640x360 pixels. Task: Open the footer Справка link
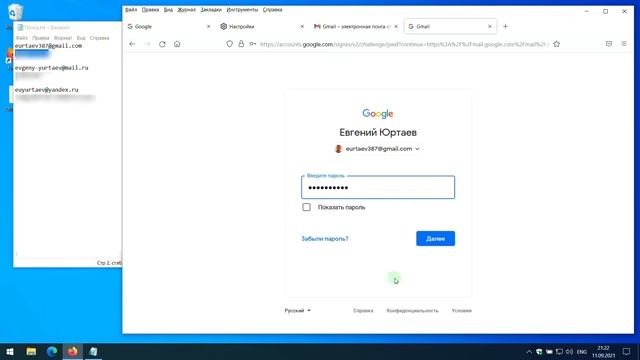coord(363,311)
